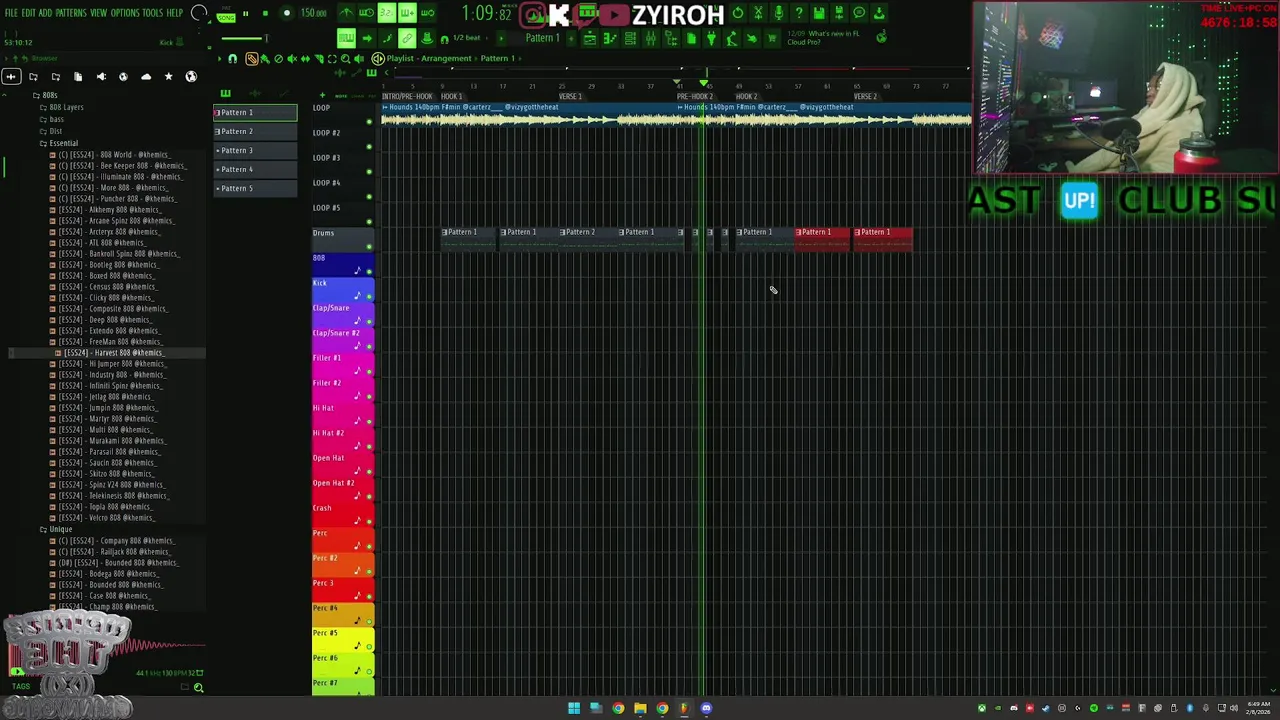Open the What's new in FL Cloud news
This screenshot has height=720, width=1280.
coord(826,38)
